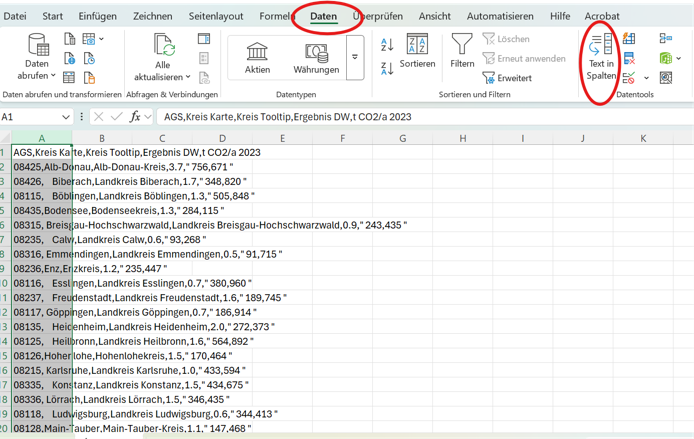694x439 pixels.
Task: Click the From Text/CSV import icon
Action: 69,39
